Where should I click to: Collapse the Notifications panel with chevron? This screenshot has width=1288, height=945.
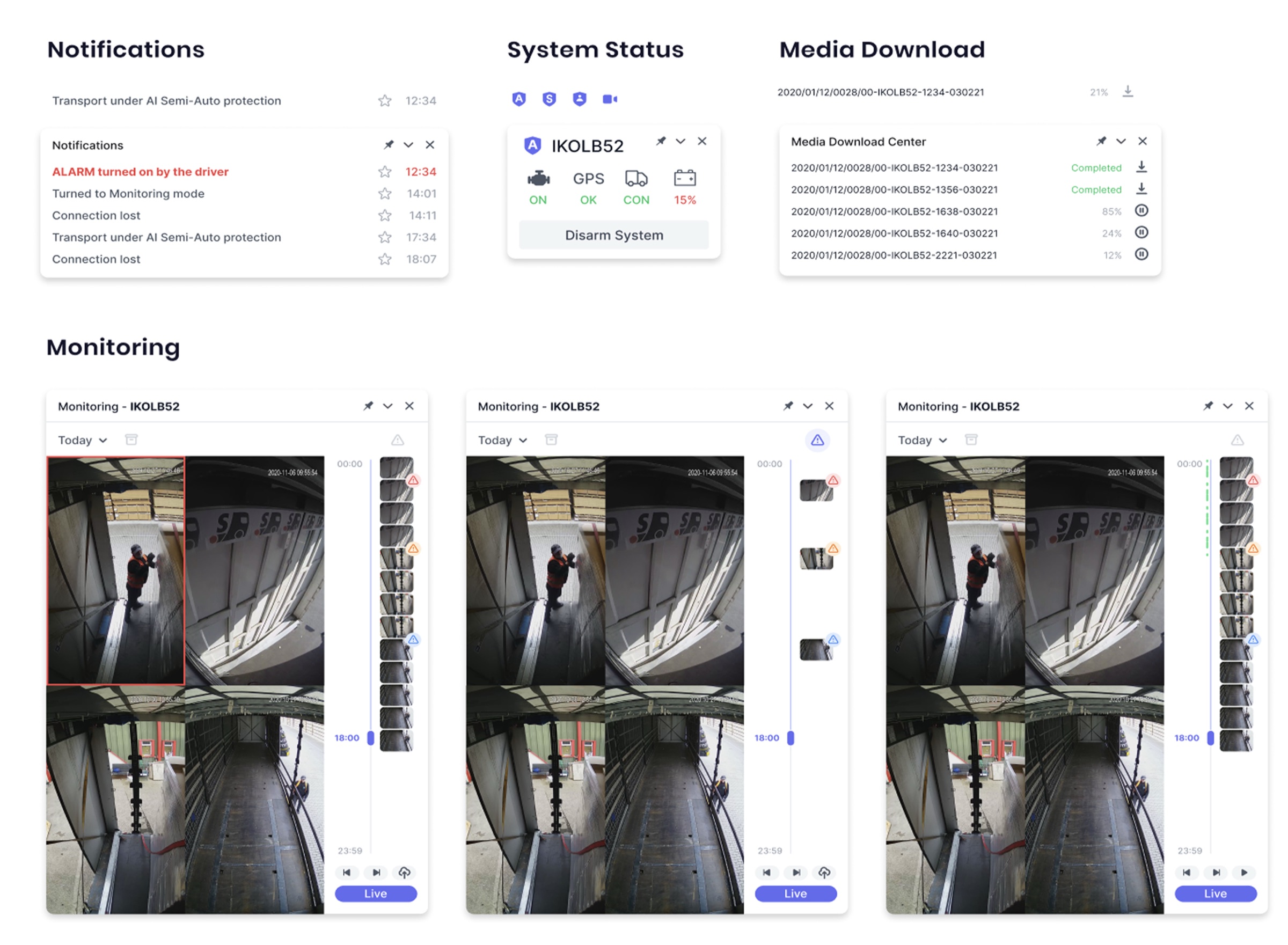(x=408, y=145)
